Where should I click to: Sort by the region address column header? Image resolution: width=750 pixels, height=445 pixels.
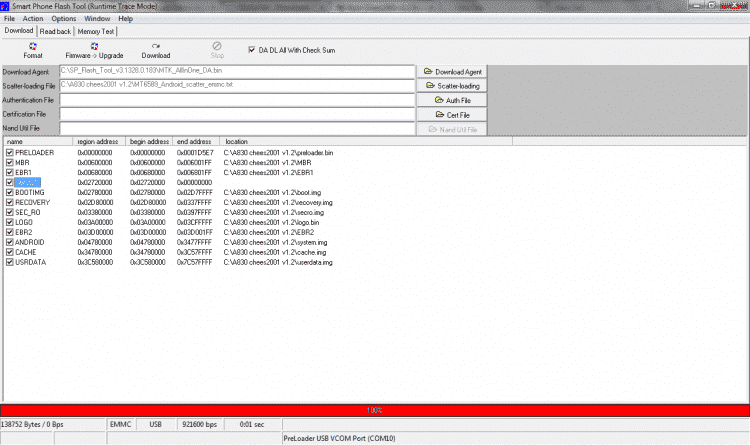[x=99, y=142]
